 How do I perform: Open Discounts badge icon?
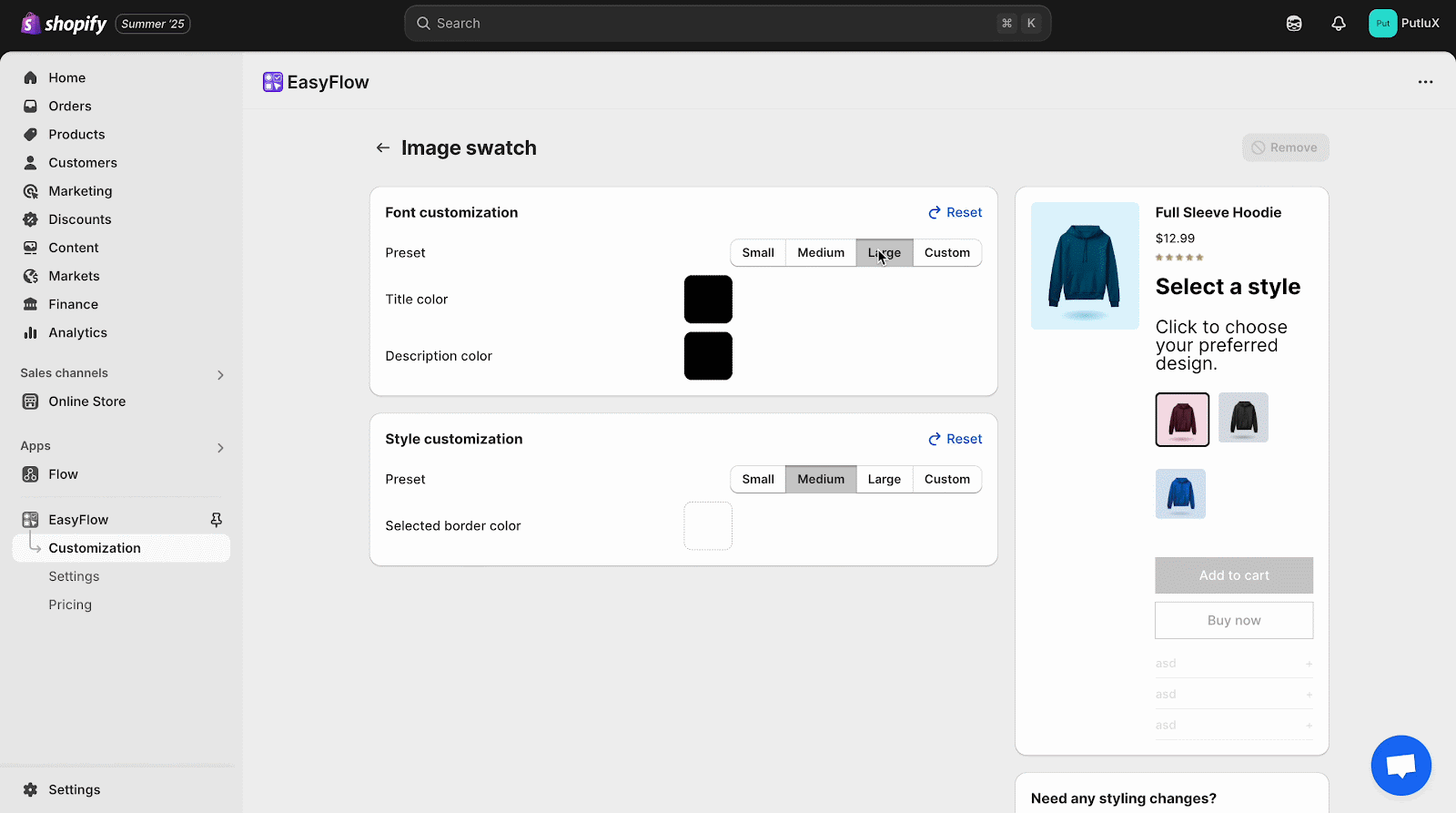coord(30,219)
